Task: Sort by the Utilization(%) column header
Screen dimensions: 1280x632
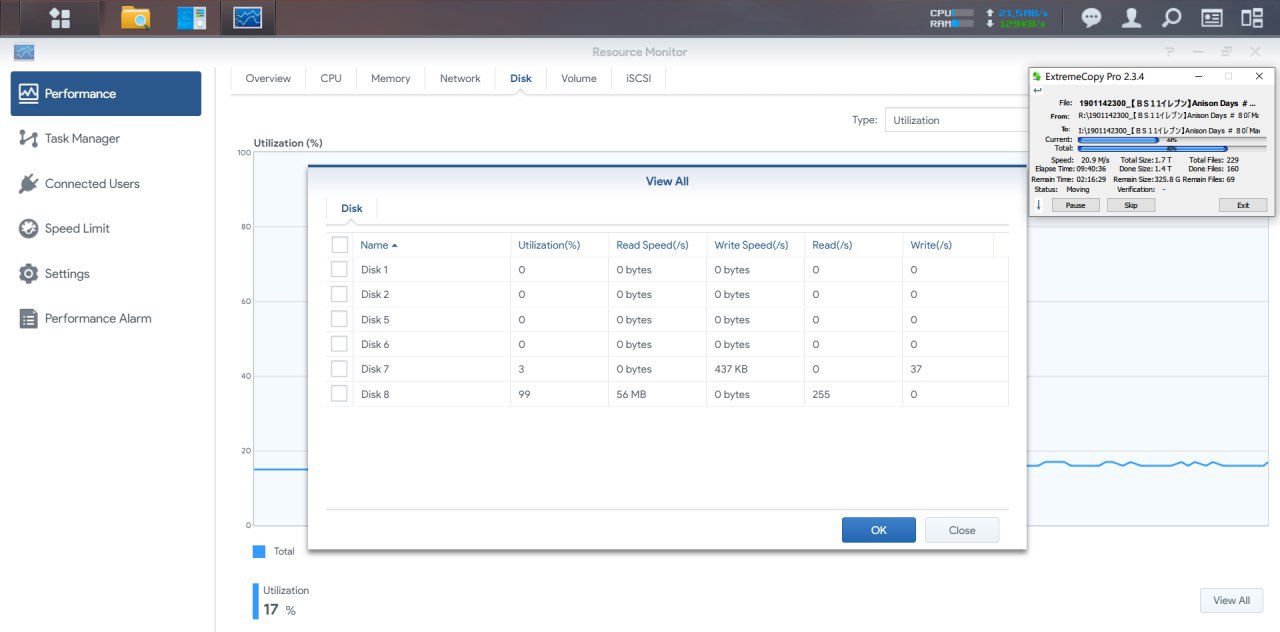Action: tap(549, 245)
